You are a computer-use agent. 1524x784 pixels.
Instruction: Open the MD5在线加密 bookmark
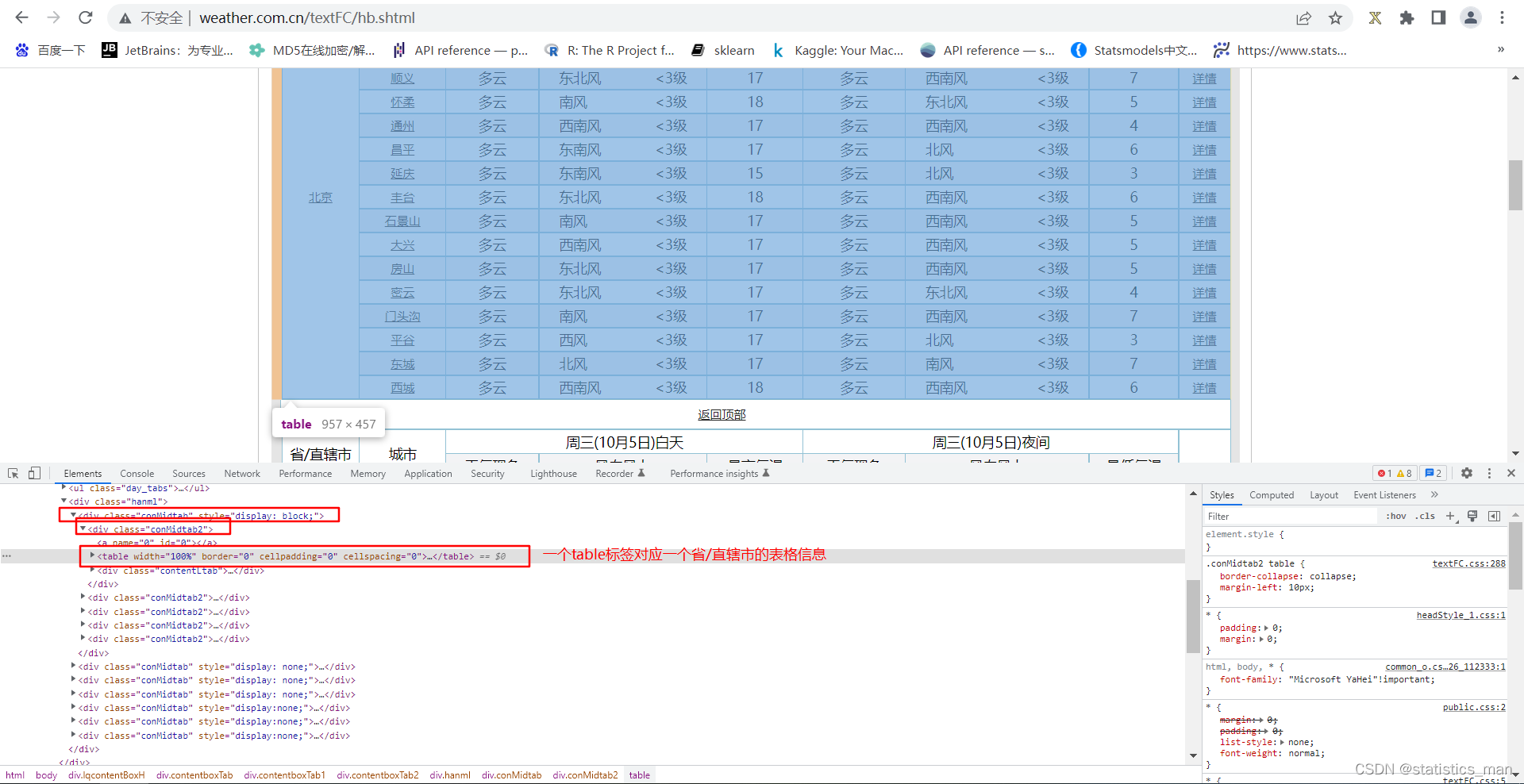click(x=312, y=50)
